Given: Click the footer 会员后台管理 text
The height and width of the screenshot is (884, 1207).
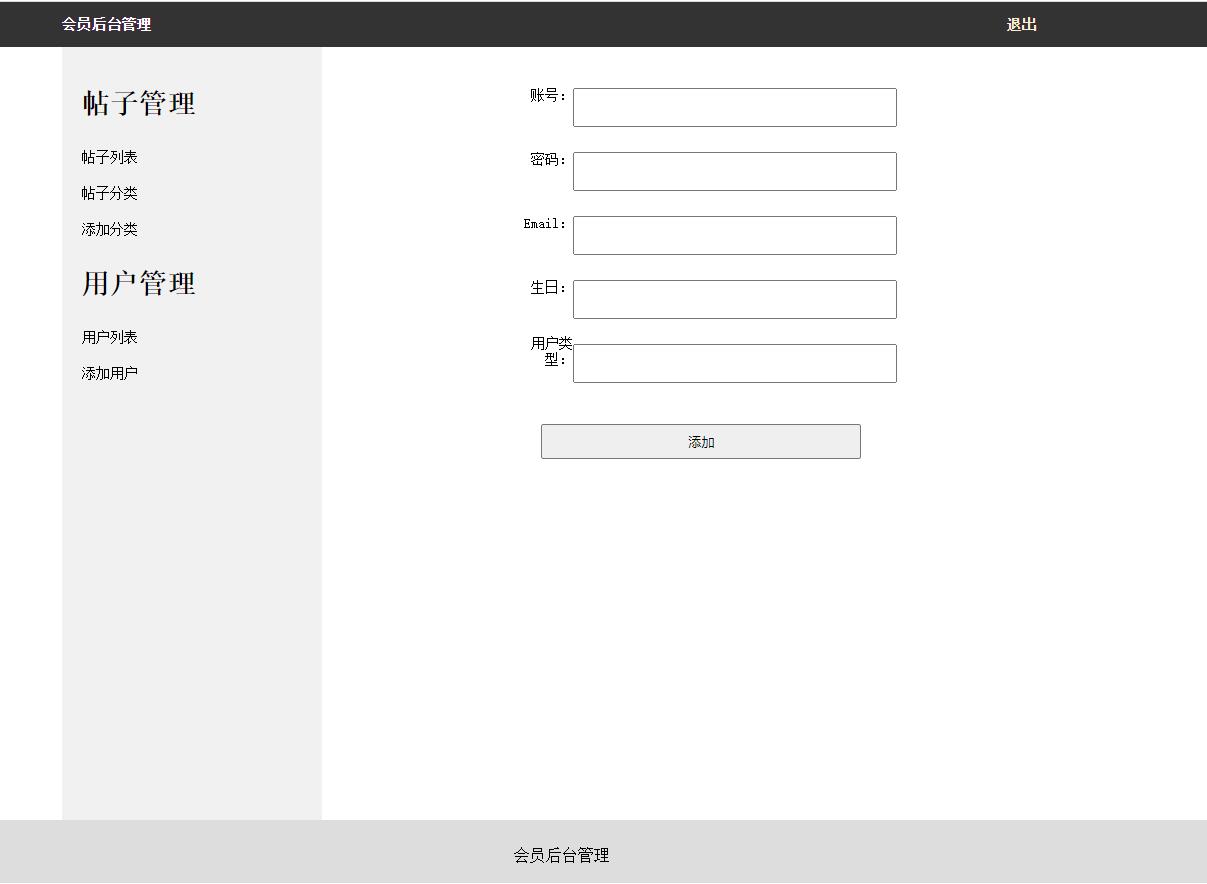Looking at the screenshot, I should [561, 855].
